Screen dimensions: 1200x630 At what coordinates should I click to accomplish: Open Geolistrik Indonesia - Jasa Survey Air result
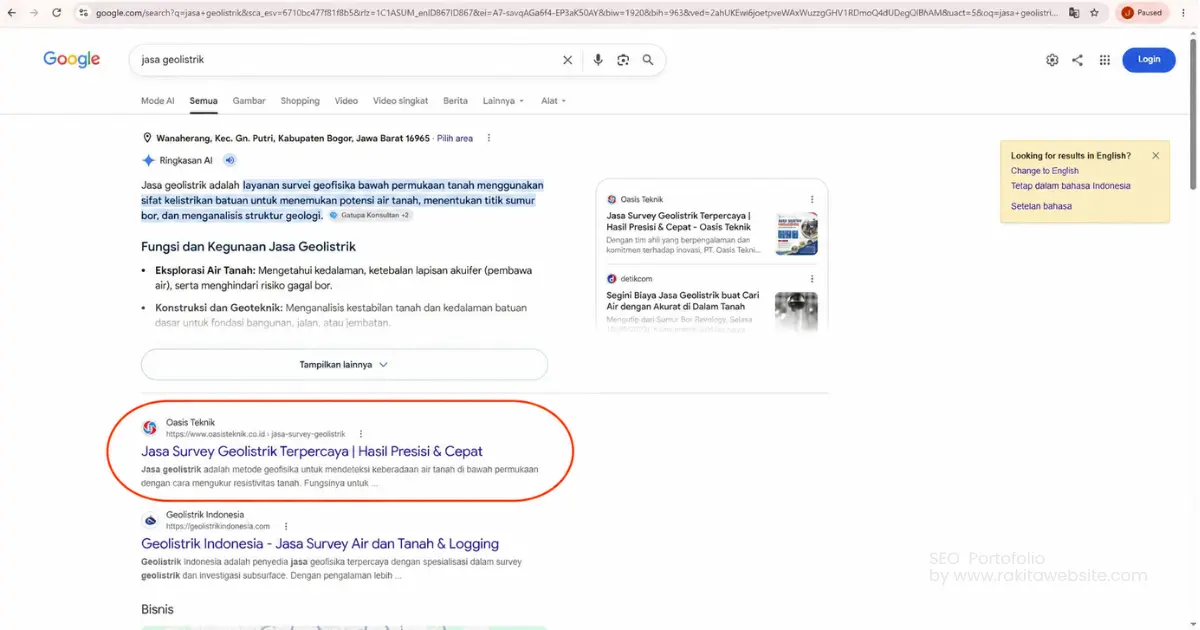pyautogui.click(x=320, y=544)
